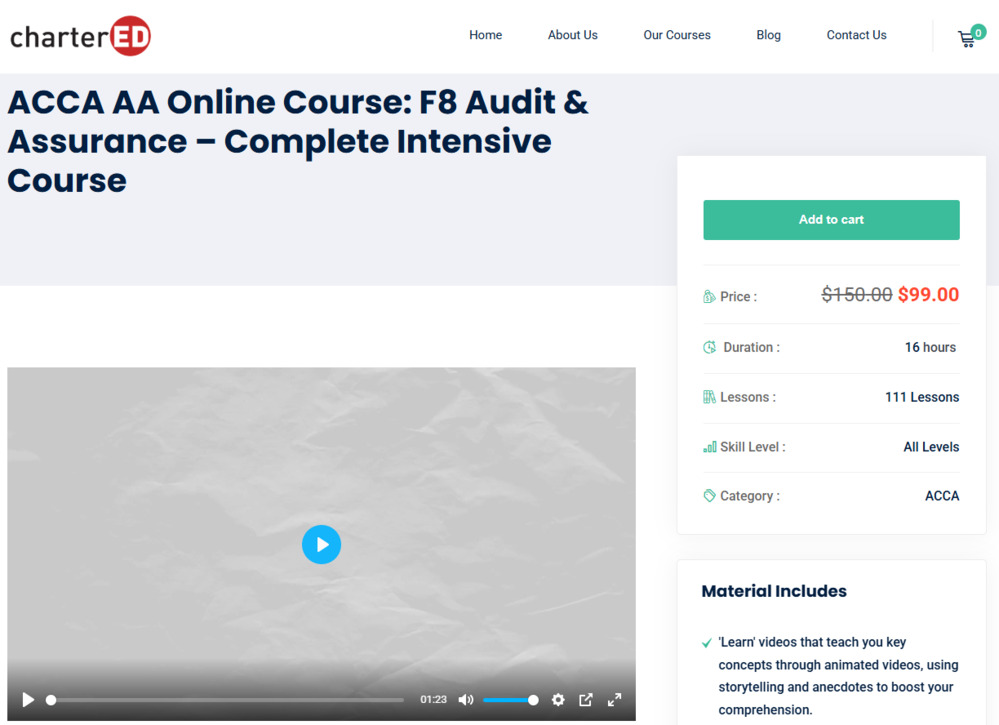Play video with center blue button
Screen dimensions: 999x725
point(321,545)
